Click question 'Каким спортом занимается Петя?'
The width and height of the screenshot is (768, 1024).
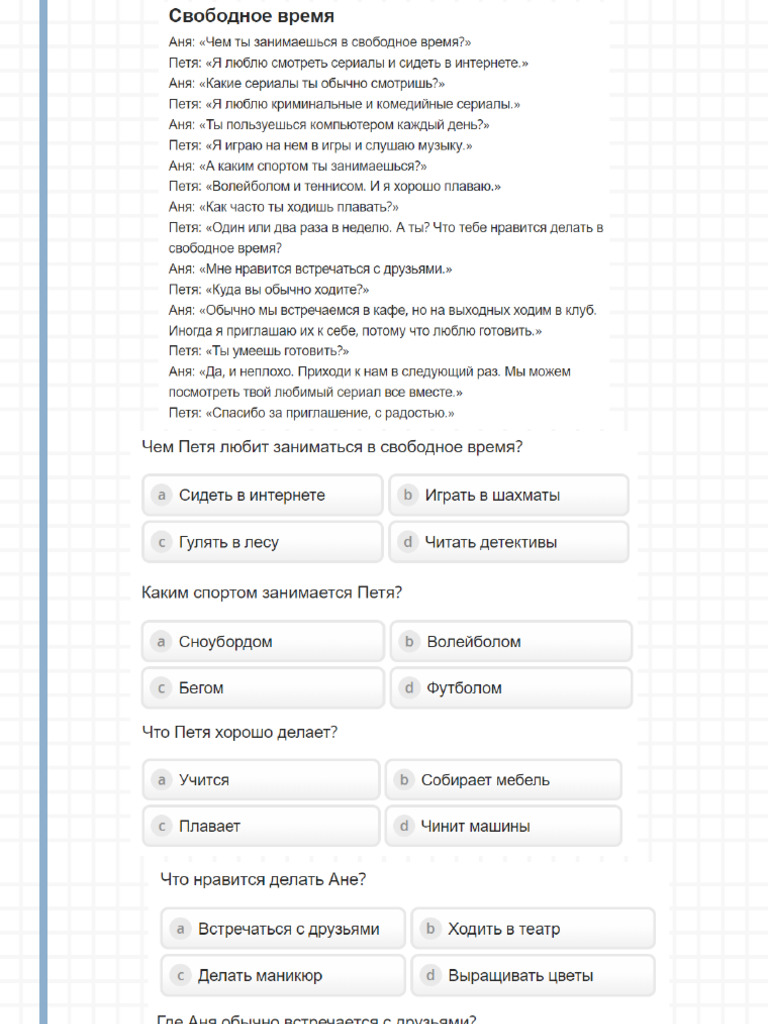coord(272,592)
